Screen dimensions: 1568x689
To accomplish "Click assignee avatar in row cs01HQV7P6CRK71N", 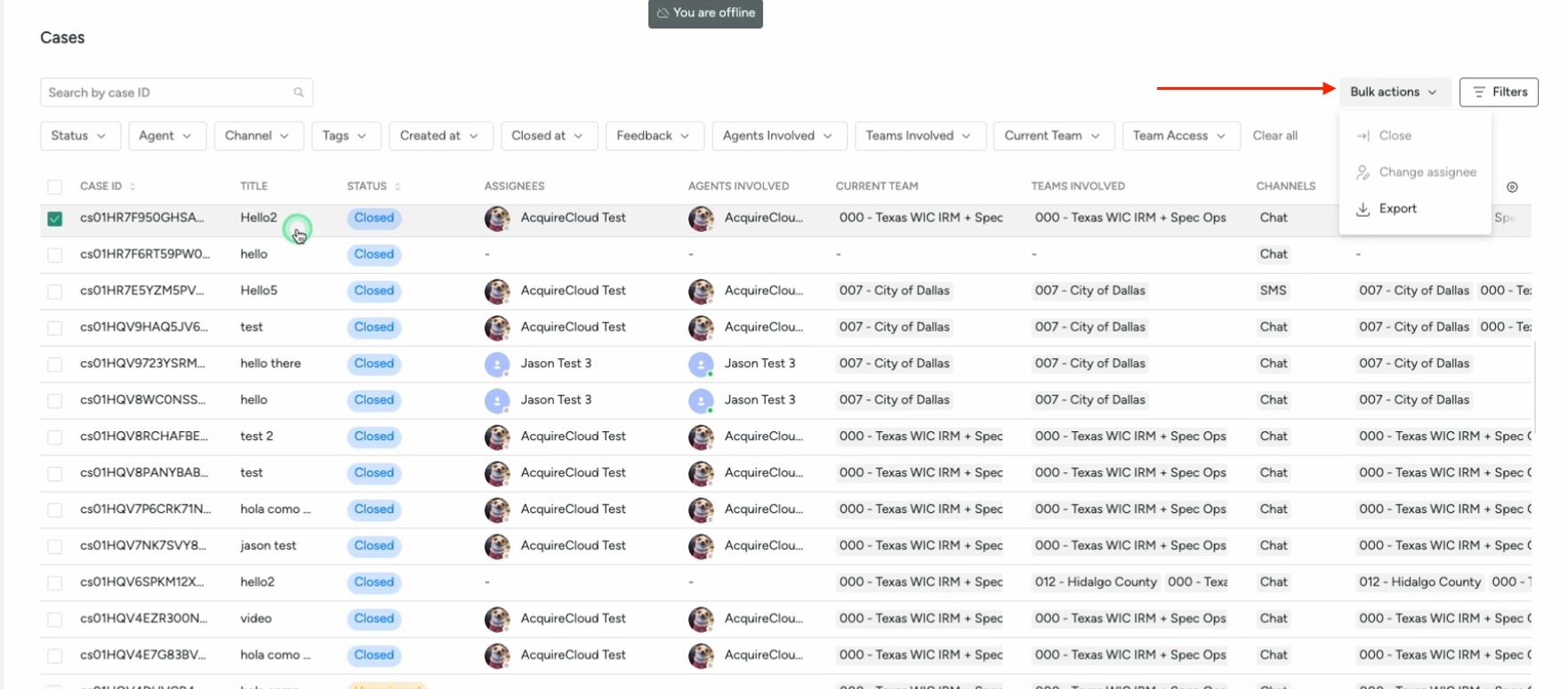I will (x=497, y=510).
